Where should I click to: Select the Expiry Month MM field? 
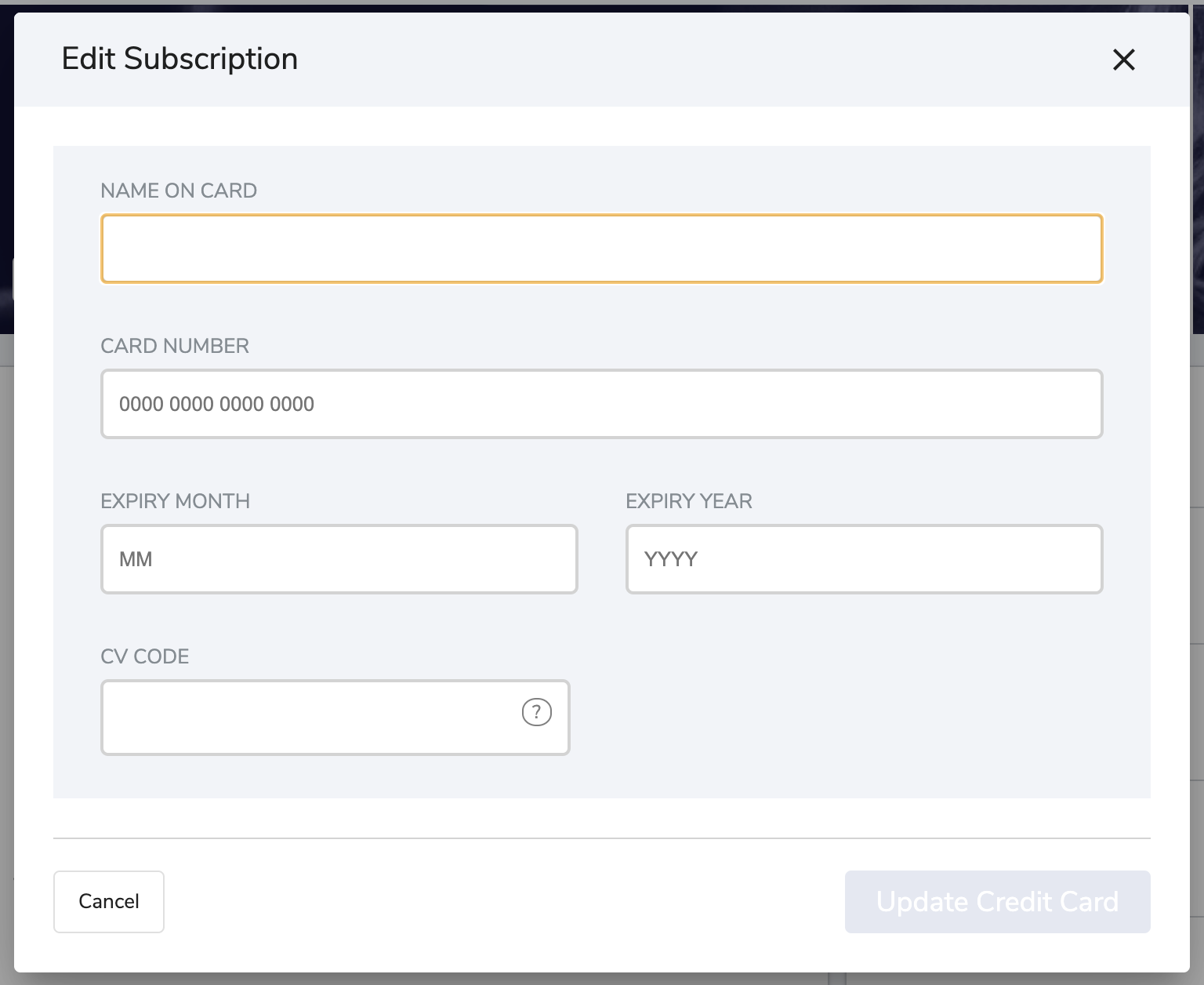pos(339,559)
